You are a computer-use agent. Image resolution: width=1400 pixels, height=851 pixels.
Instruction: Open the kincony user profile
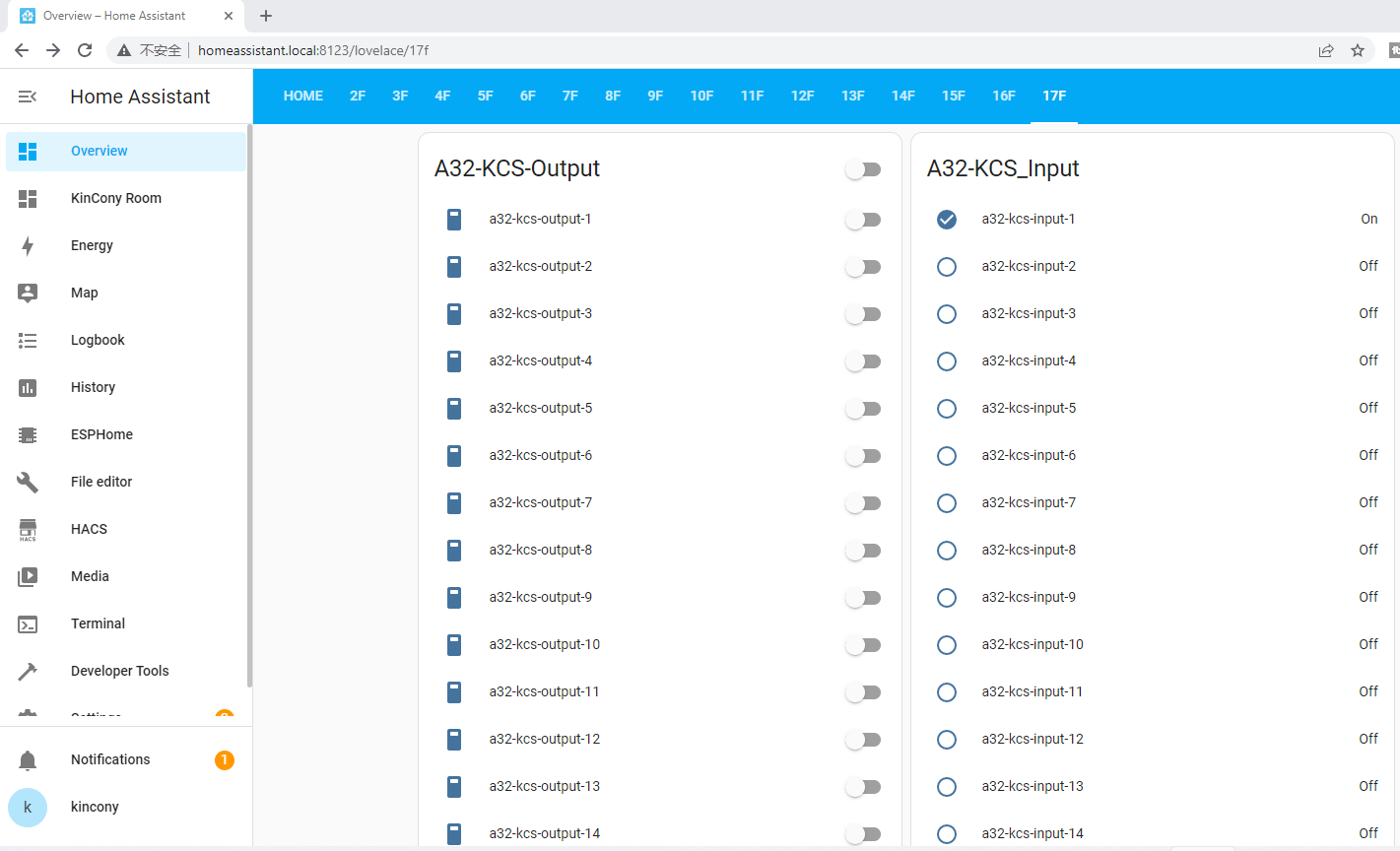click(95, 807)
